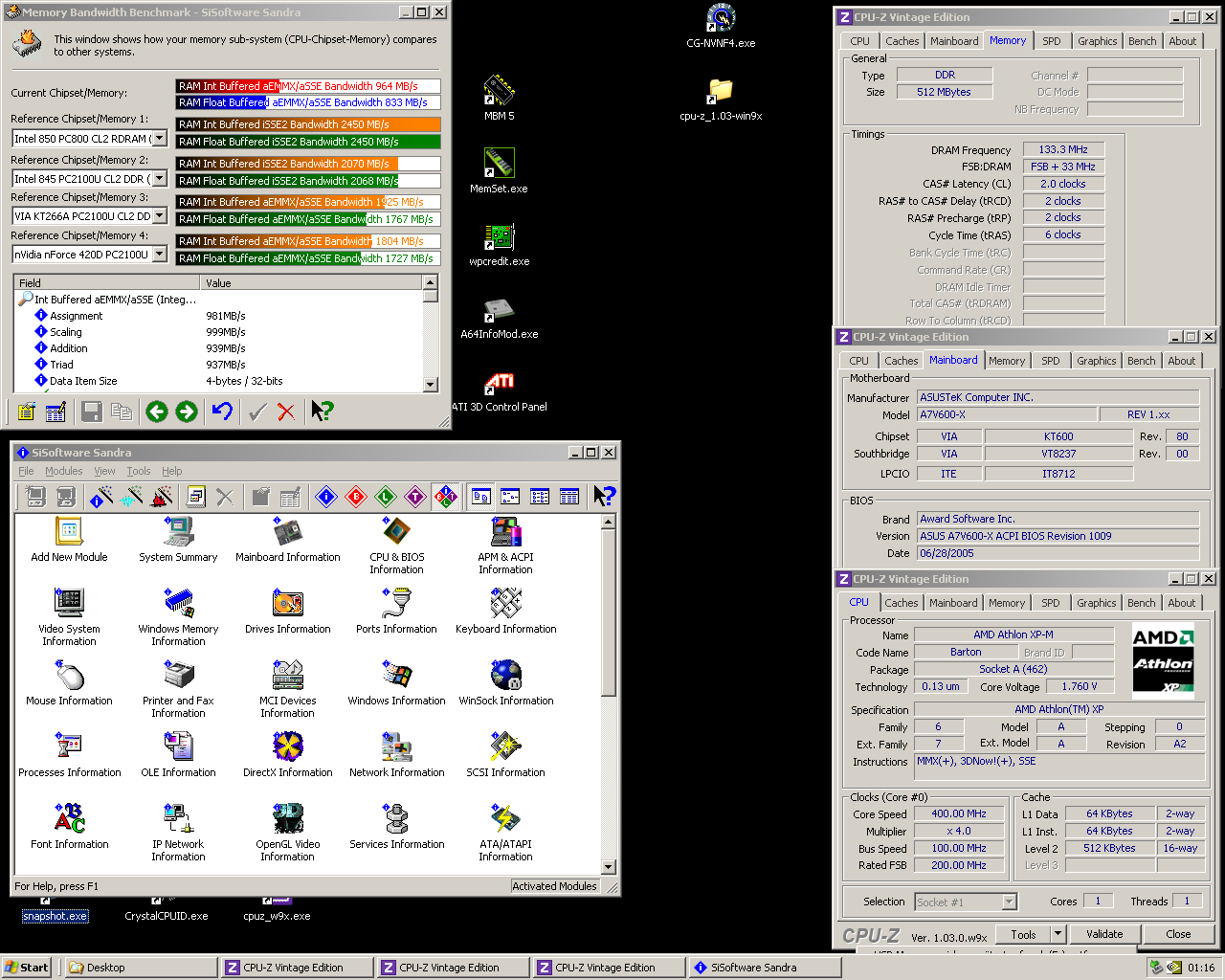The image size is (1225, 980).
Task: Click the Tools button in CPU-Z
Action: tap(1023, 934)
